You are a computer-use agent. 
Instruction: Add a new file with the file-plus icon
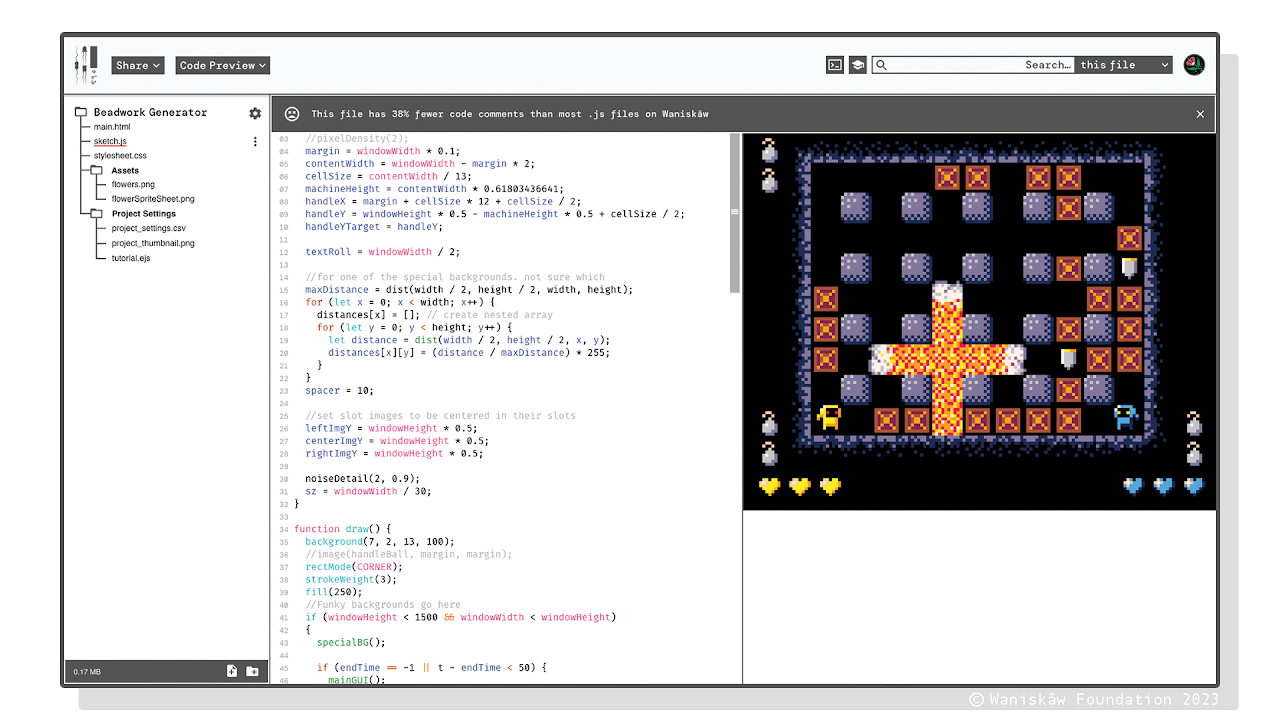[232, 671]
